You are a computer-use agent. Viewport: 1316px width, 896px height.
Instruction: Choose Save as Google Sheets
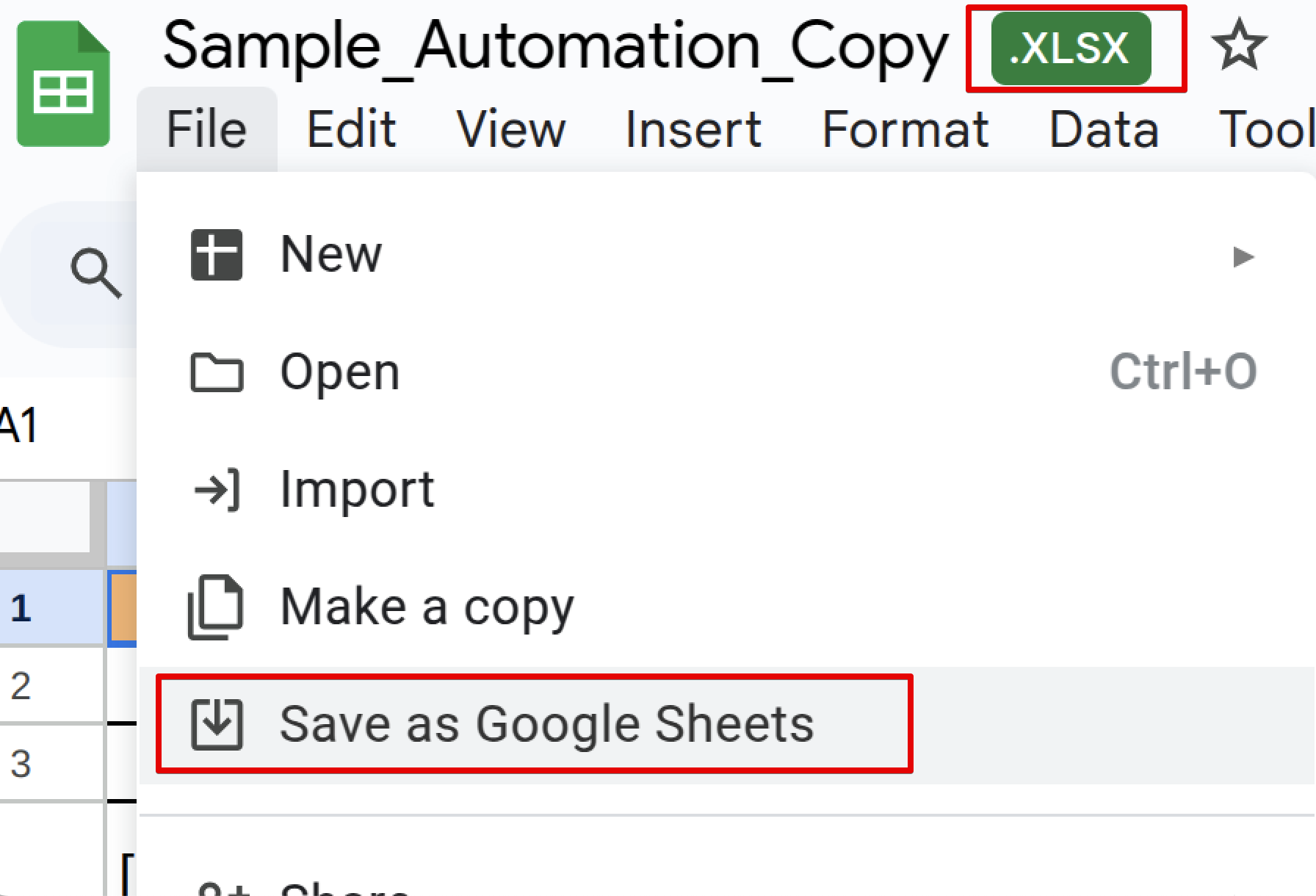[x=726, y=725]
